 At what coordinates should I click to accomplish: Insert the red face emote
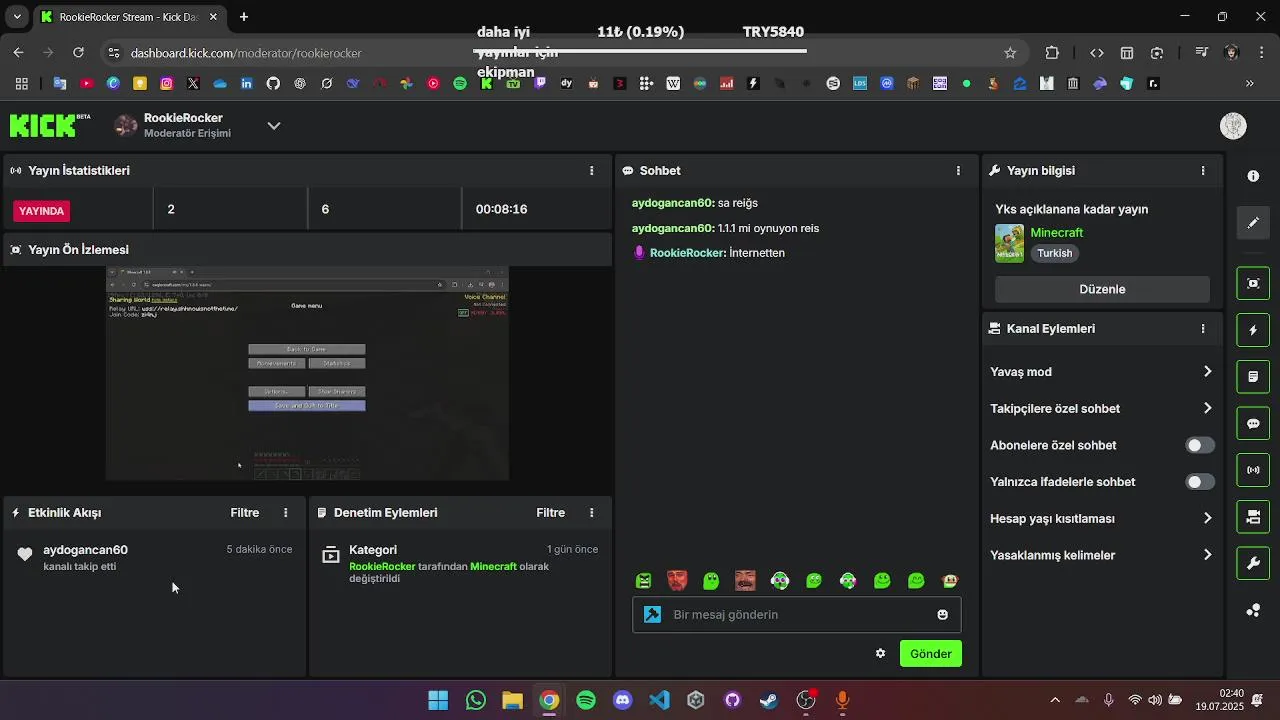click(x=677, y=581)
